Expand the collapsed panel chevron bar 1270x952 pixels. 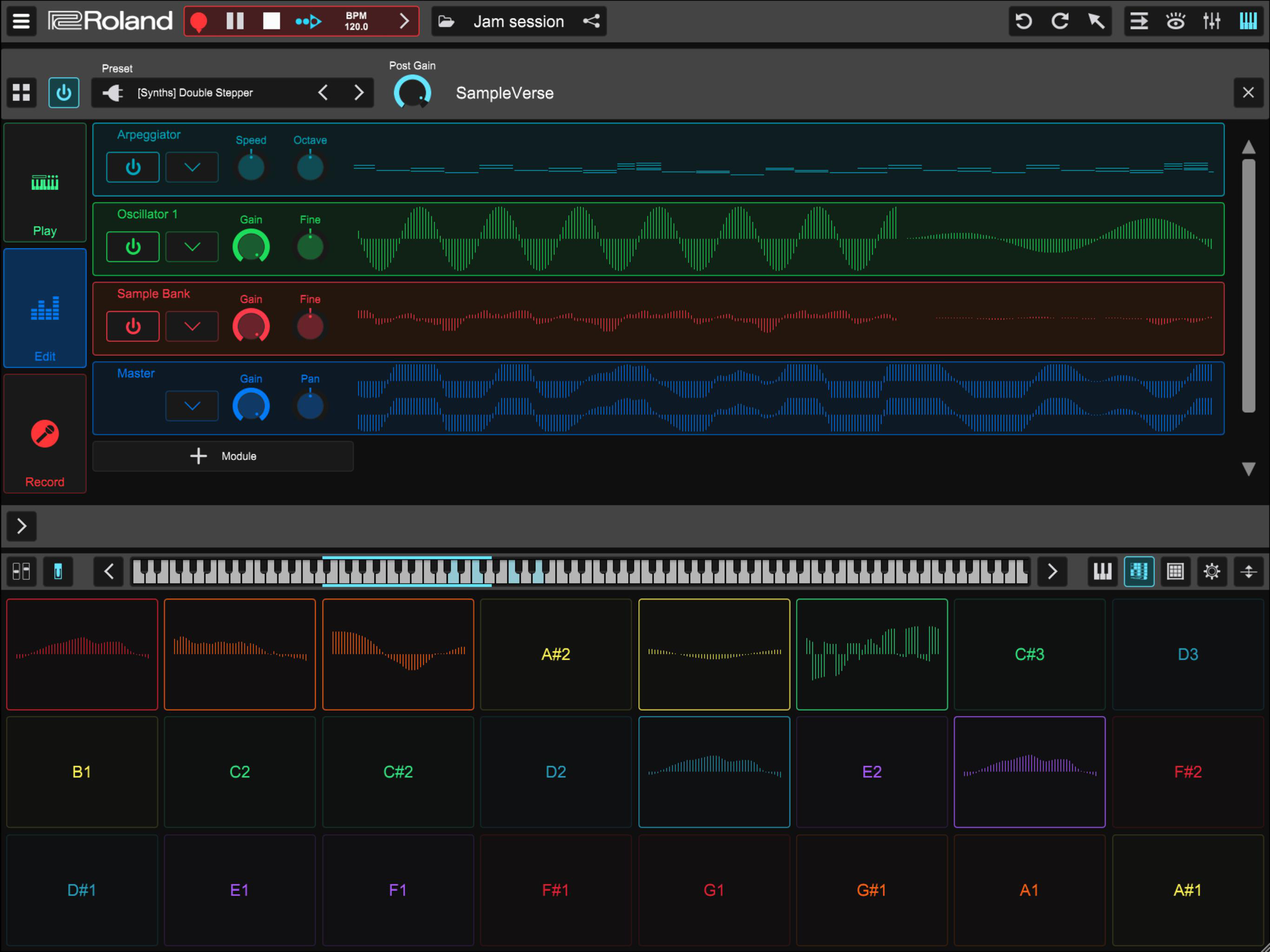[x=21, y=526]
